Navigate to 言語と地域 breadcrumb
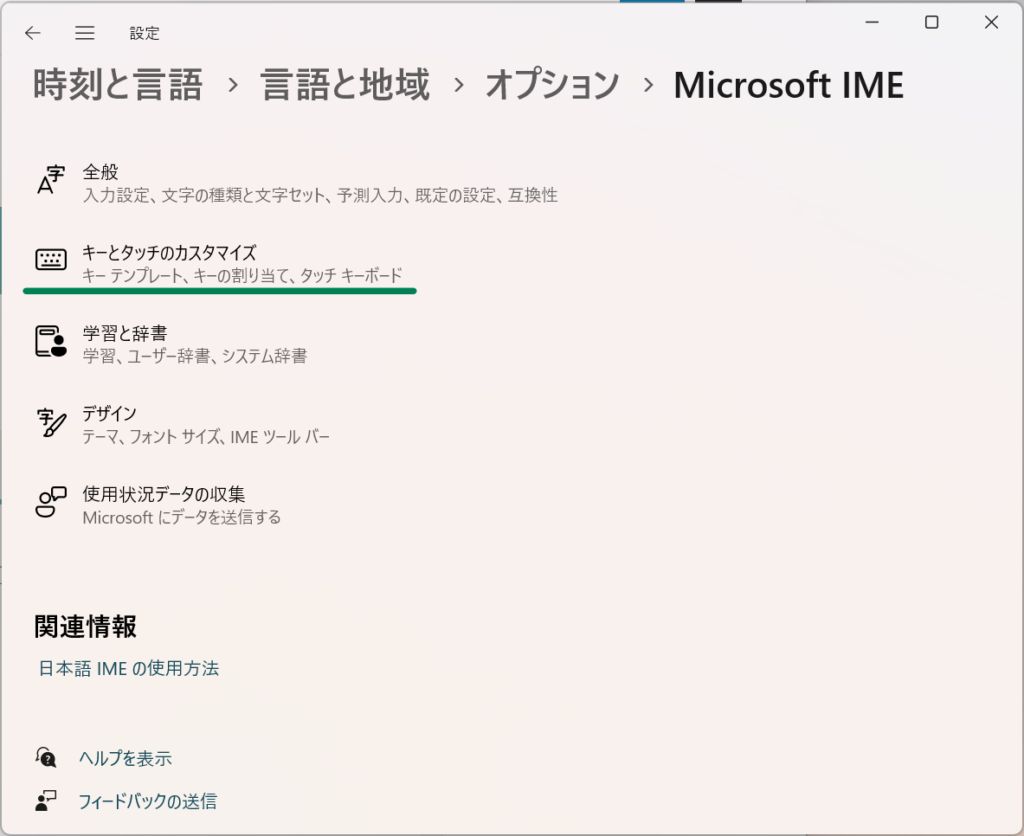The image size is (1024, 836). point(345,85)
